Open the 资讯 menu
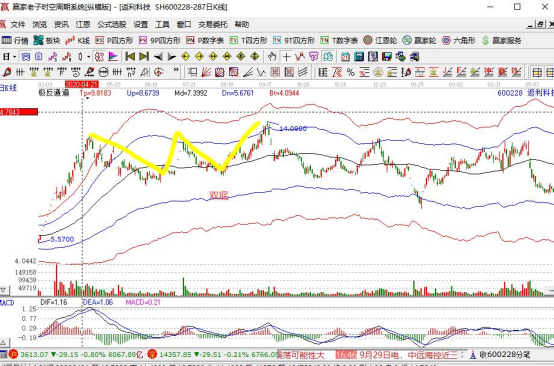554x366 pixels. point(61,24)
